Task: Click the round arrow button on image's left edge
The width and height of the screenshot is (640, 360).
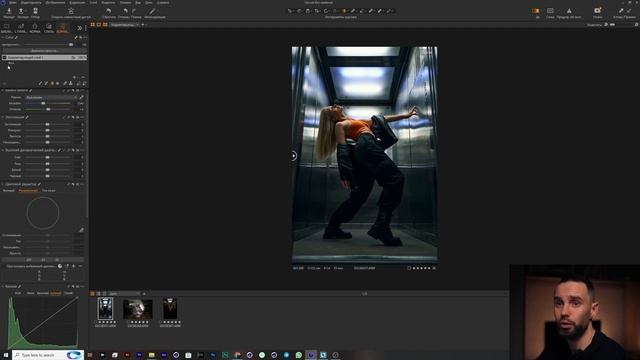Action: 294,156
